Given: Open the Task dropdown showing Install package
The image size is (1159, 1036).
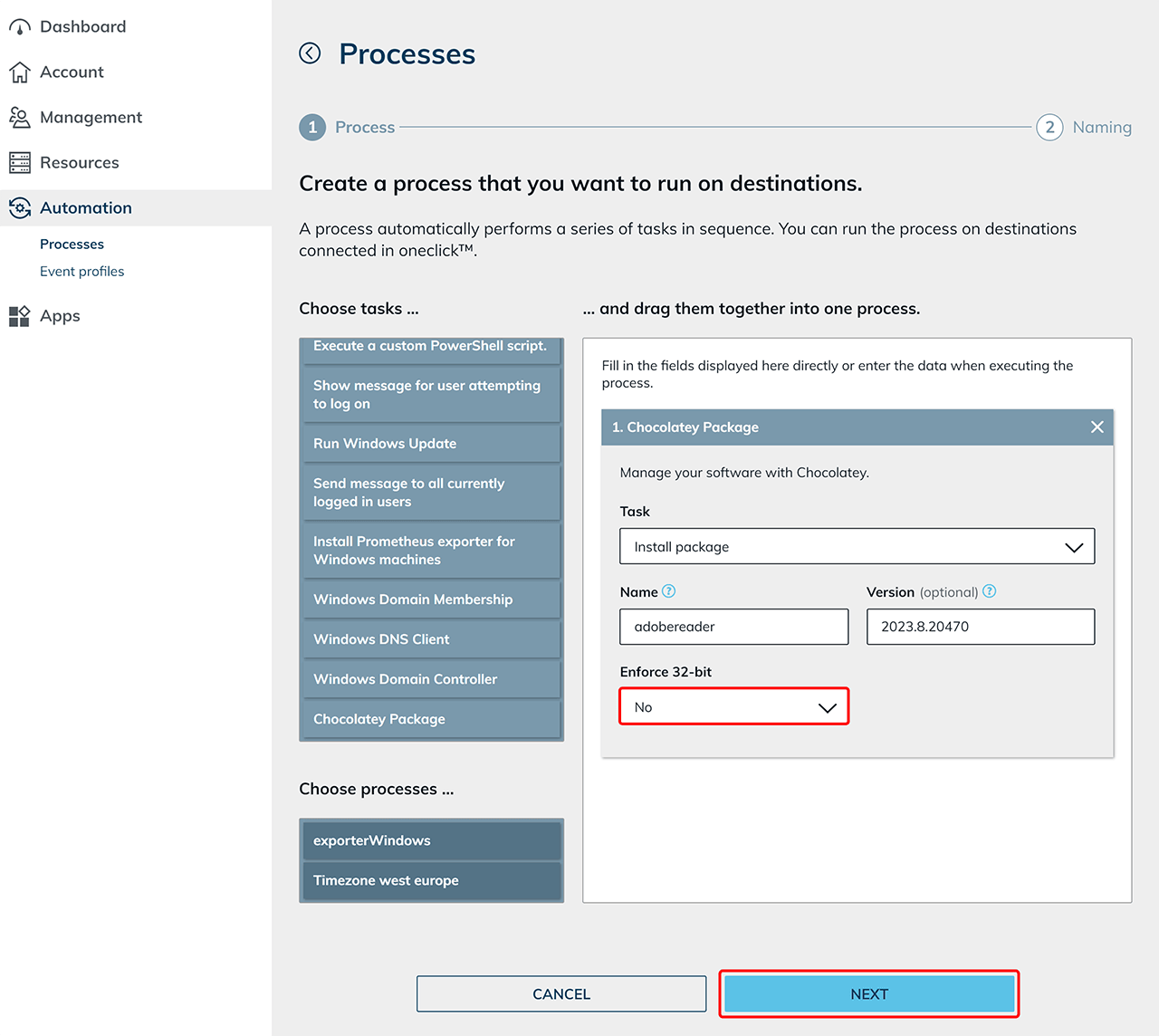Looking at the screenshot, I should (x=857, y=547).
